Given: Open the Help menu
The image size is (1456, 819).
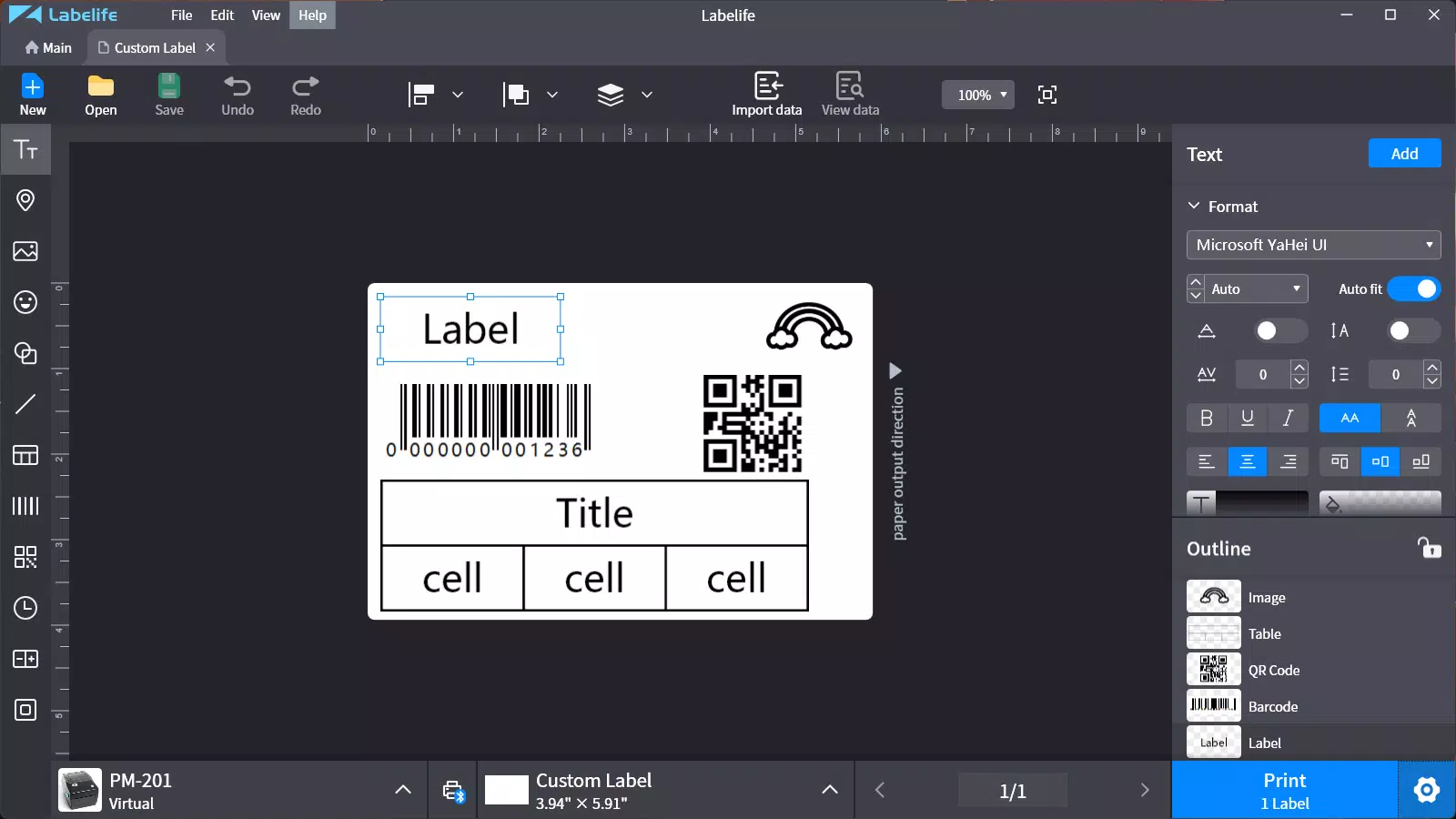Looking at the screenshot, I should pos(312,15).
